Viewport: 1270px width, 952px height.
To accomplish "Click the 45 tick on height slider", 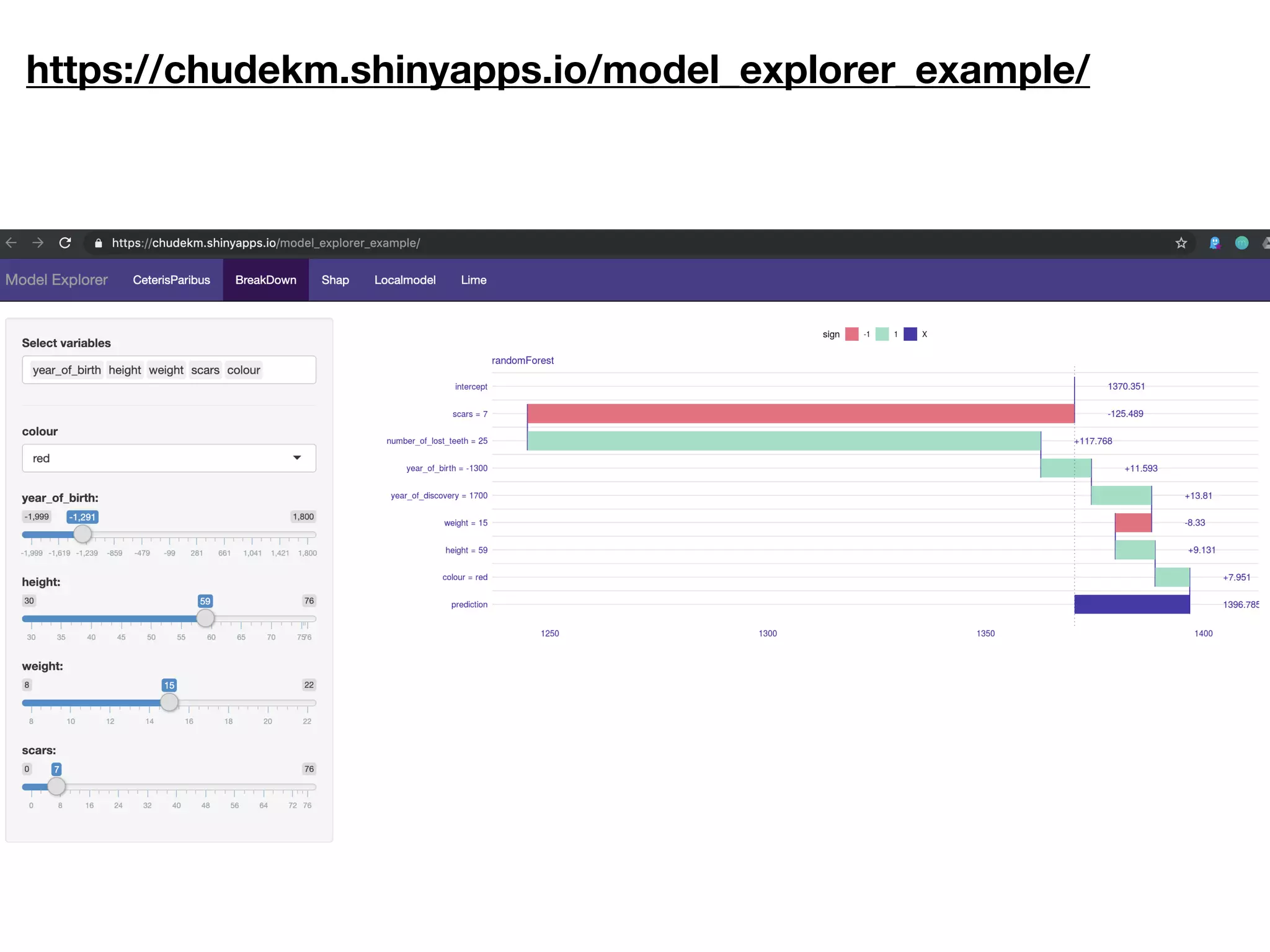I will 122,637.
